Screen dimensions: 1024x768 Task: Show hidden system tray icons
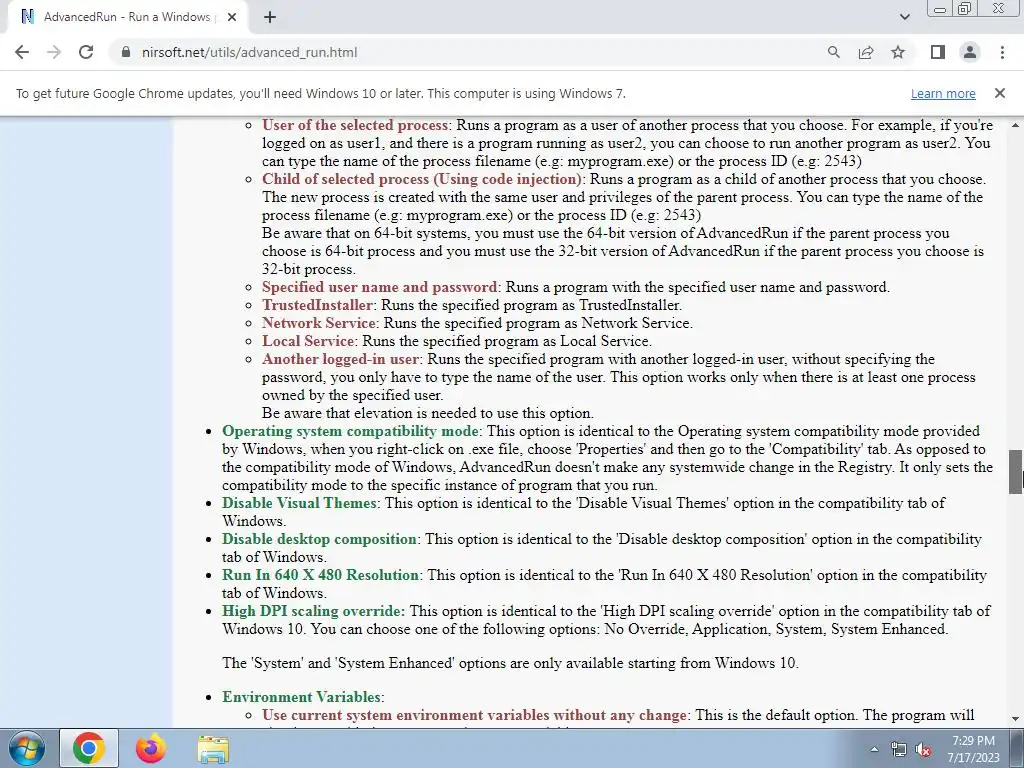pos(874,750)
